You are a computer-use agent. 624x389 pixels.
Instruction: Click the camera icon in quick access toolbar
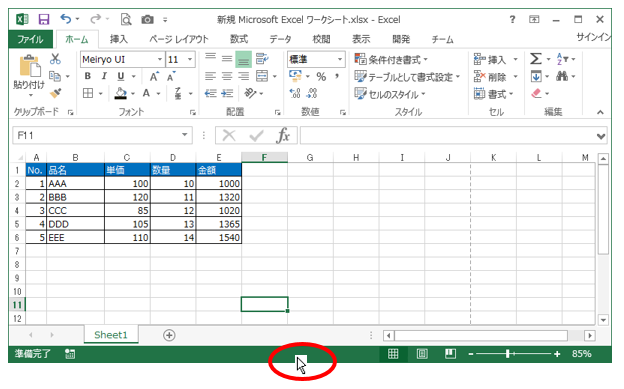147,19
